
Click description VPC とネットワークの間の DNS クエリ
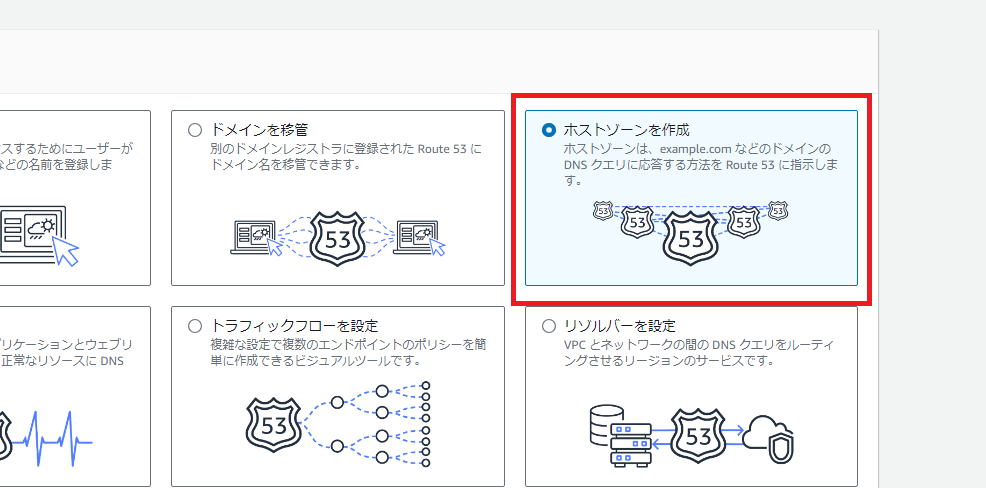point(700,353)
